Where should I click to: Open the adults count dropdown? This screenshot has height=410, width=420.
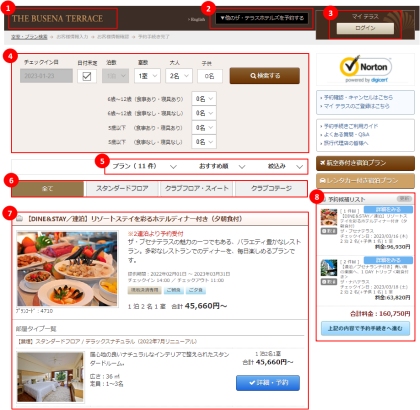(179, 76)
